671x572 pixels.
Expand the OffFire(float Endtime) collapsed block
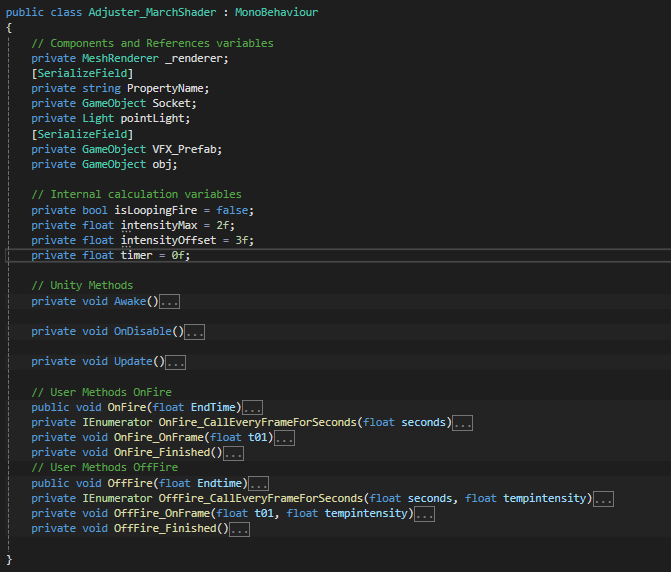(x=258, y=483)
